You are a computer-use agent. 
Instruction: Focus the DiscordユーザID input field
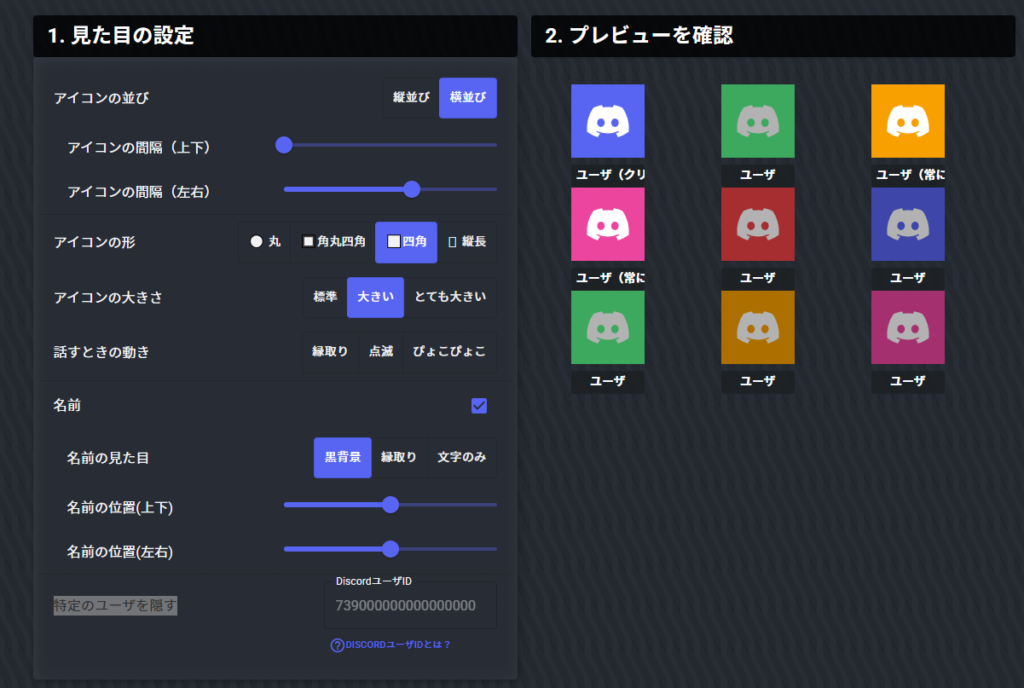point(410,606)
